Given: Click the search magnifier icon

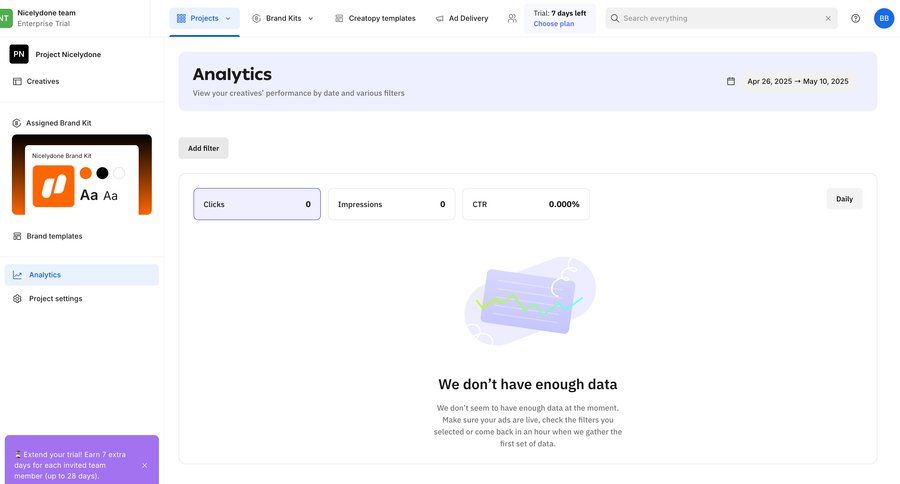Looking at the screenshot, I should click(615, 18).
